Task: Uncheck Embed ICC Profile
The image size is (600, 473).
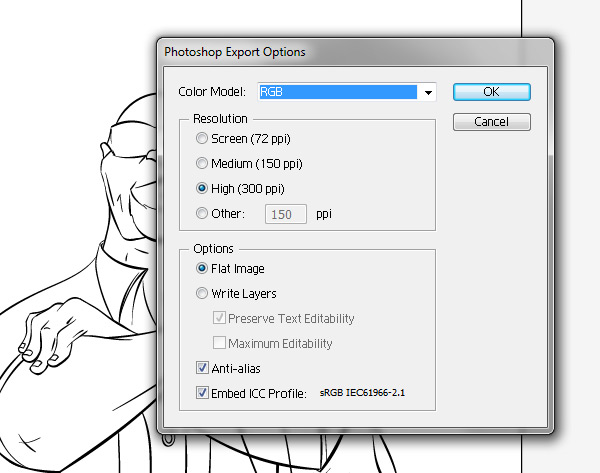Action: (x=203, y=394)
